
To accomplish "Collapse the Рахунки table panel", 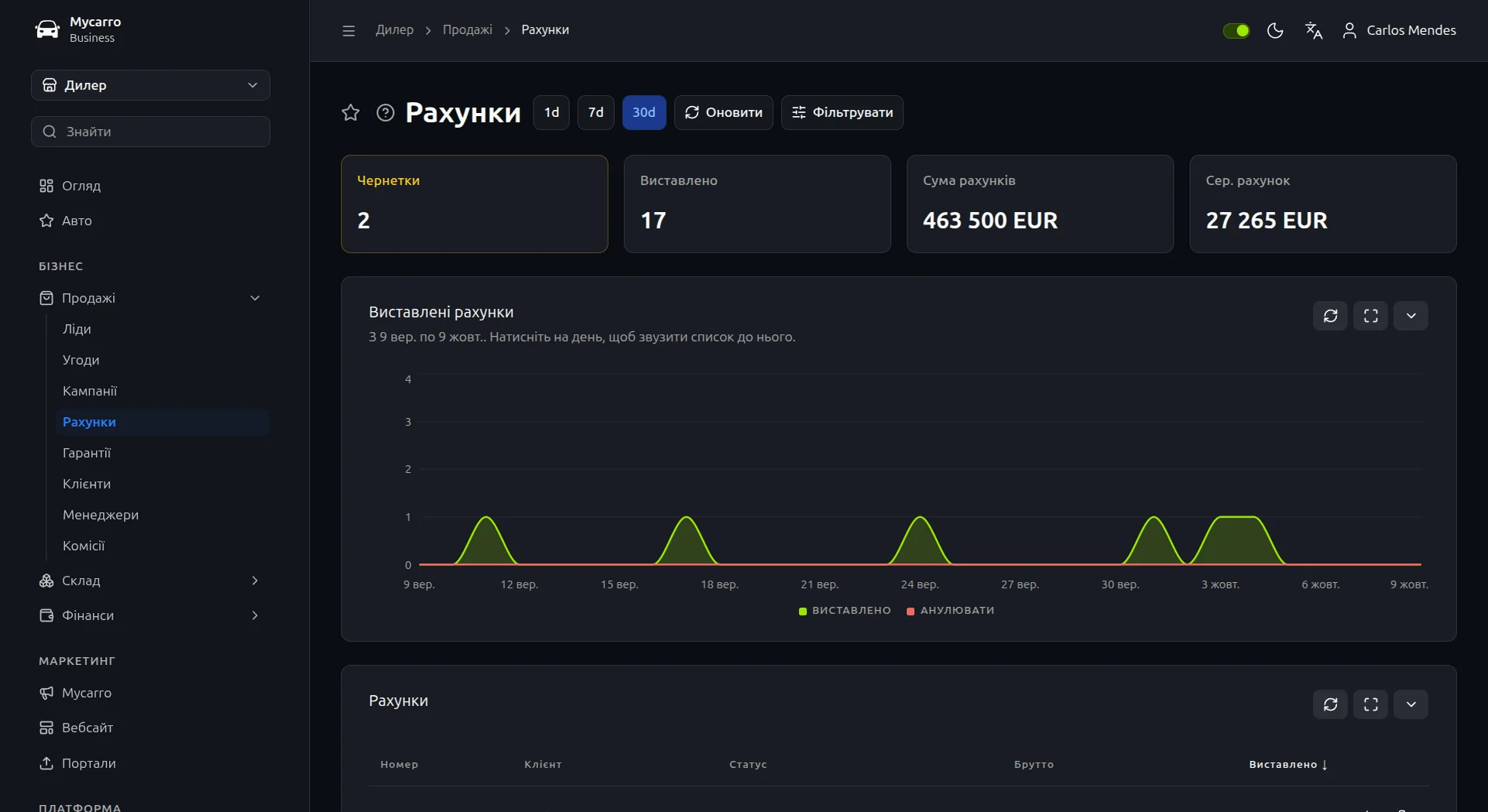I will (1411, 704).
